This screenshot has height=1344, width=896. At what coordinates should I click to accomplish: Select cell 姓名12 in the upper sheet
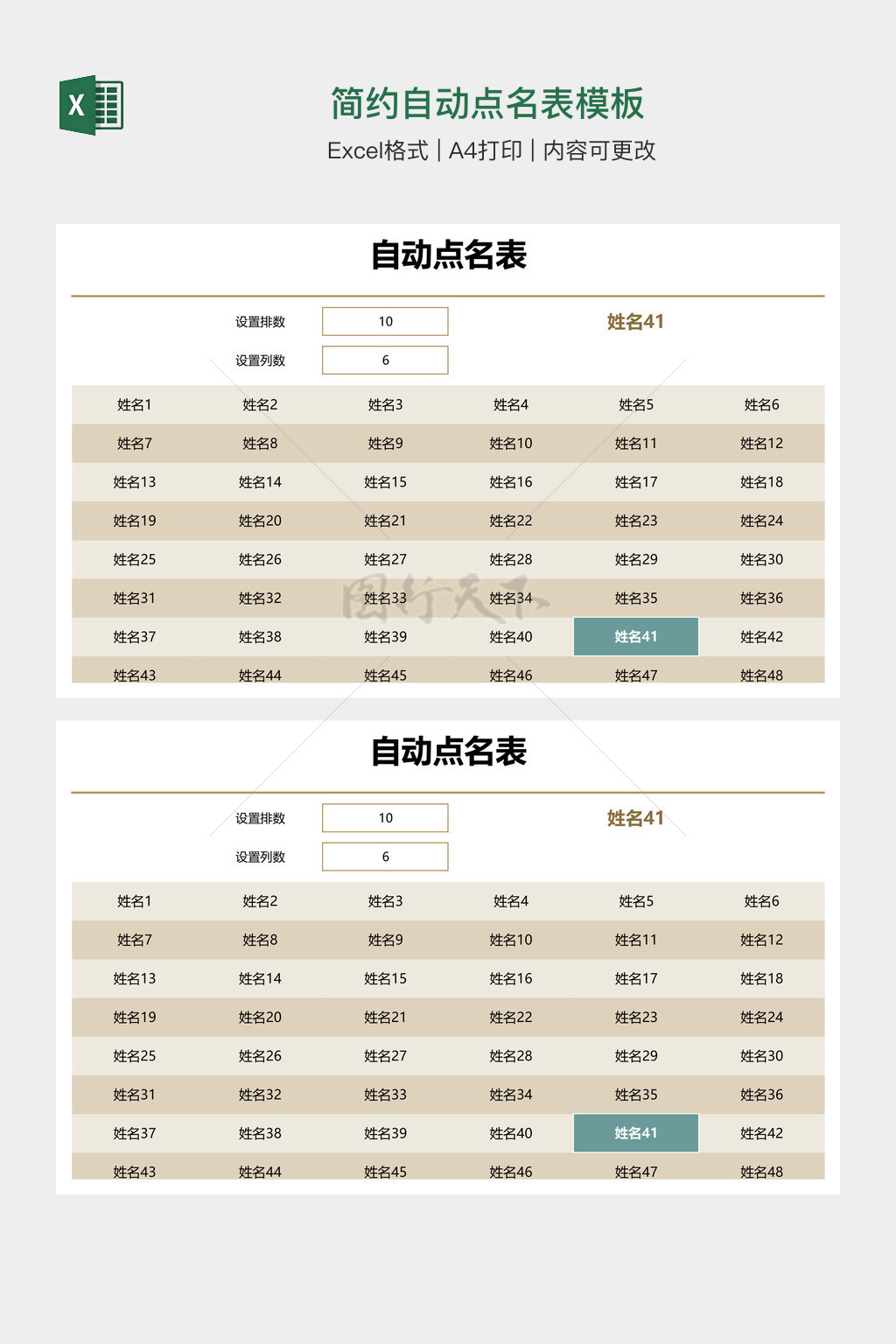[x=761, y=444]
